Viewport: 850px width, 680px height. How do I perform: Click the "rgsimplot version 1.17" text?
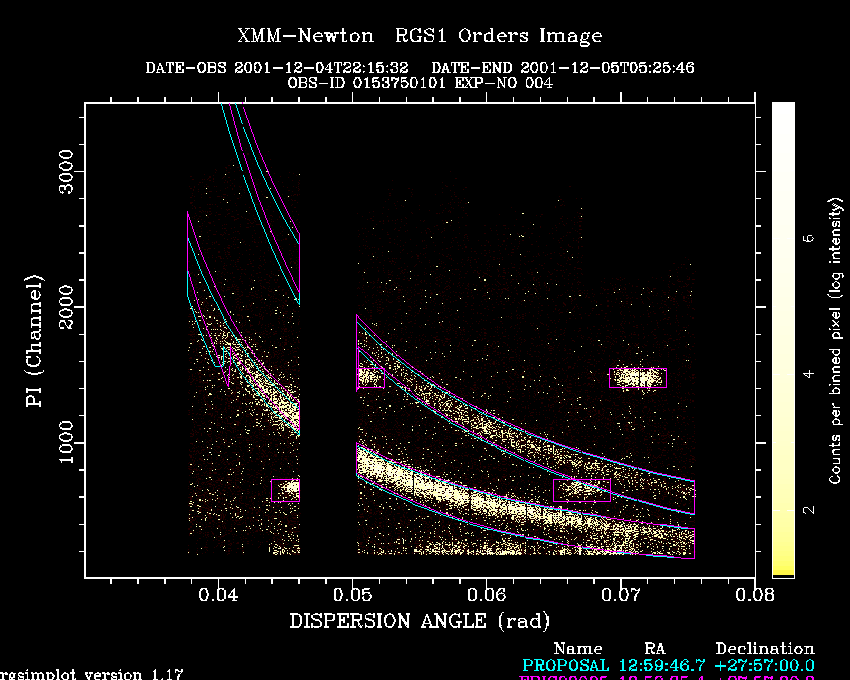pyautogui.click(x=91, y=675)
